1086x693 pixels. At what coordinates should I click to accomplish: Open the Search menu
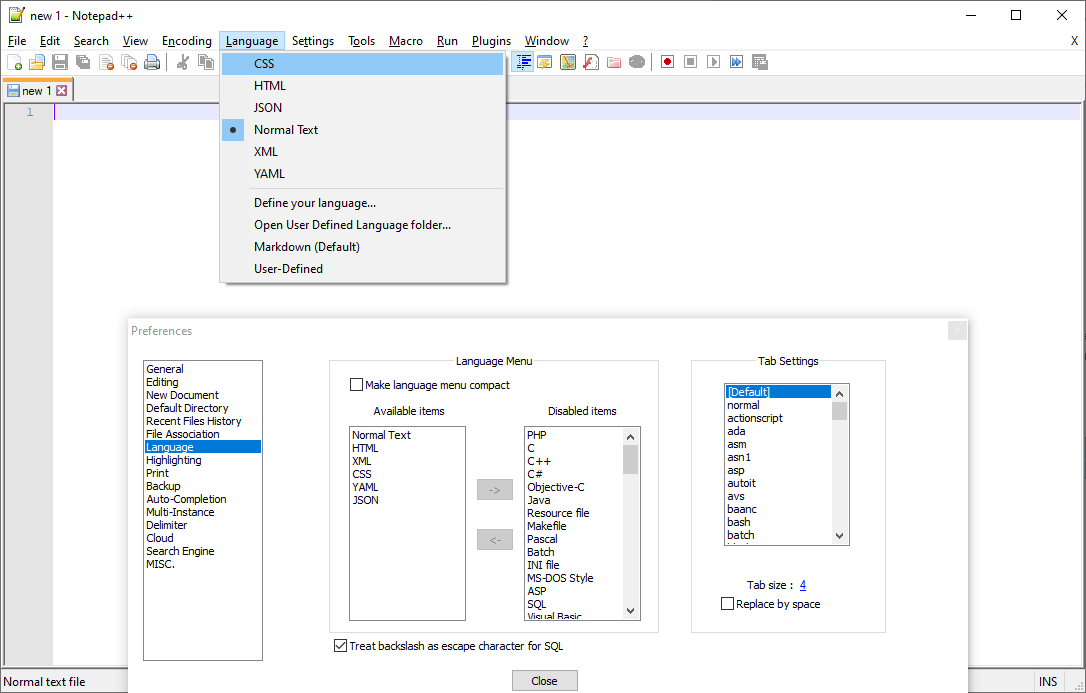point(91,41)
